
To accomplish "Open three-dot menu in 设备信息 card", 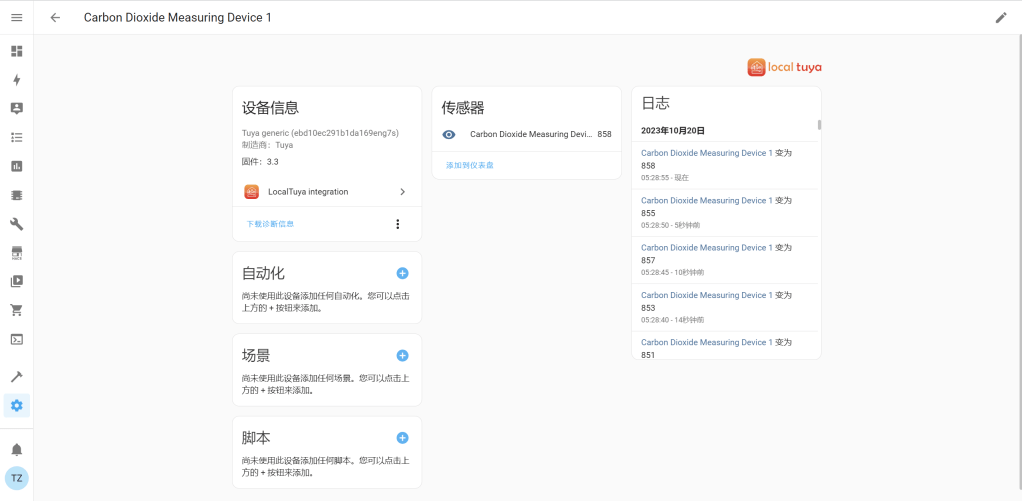I will tap(397, 224).
